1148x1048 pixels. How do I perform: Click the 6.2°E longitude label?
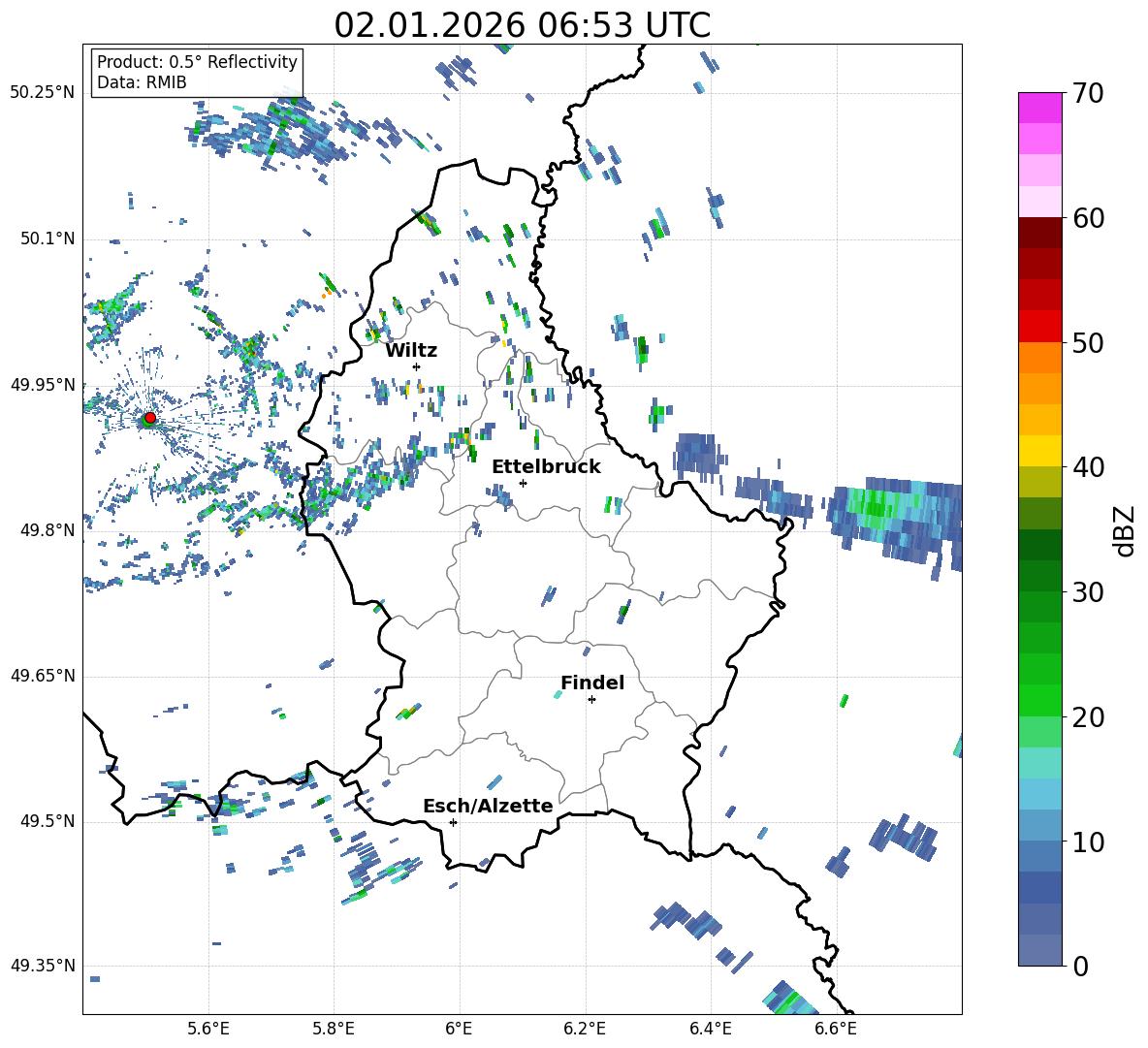coord(585,1029)
